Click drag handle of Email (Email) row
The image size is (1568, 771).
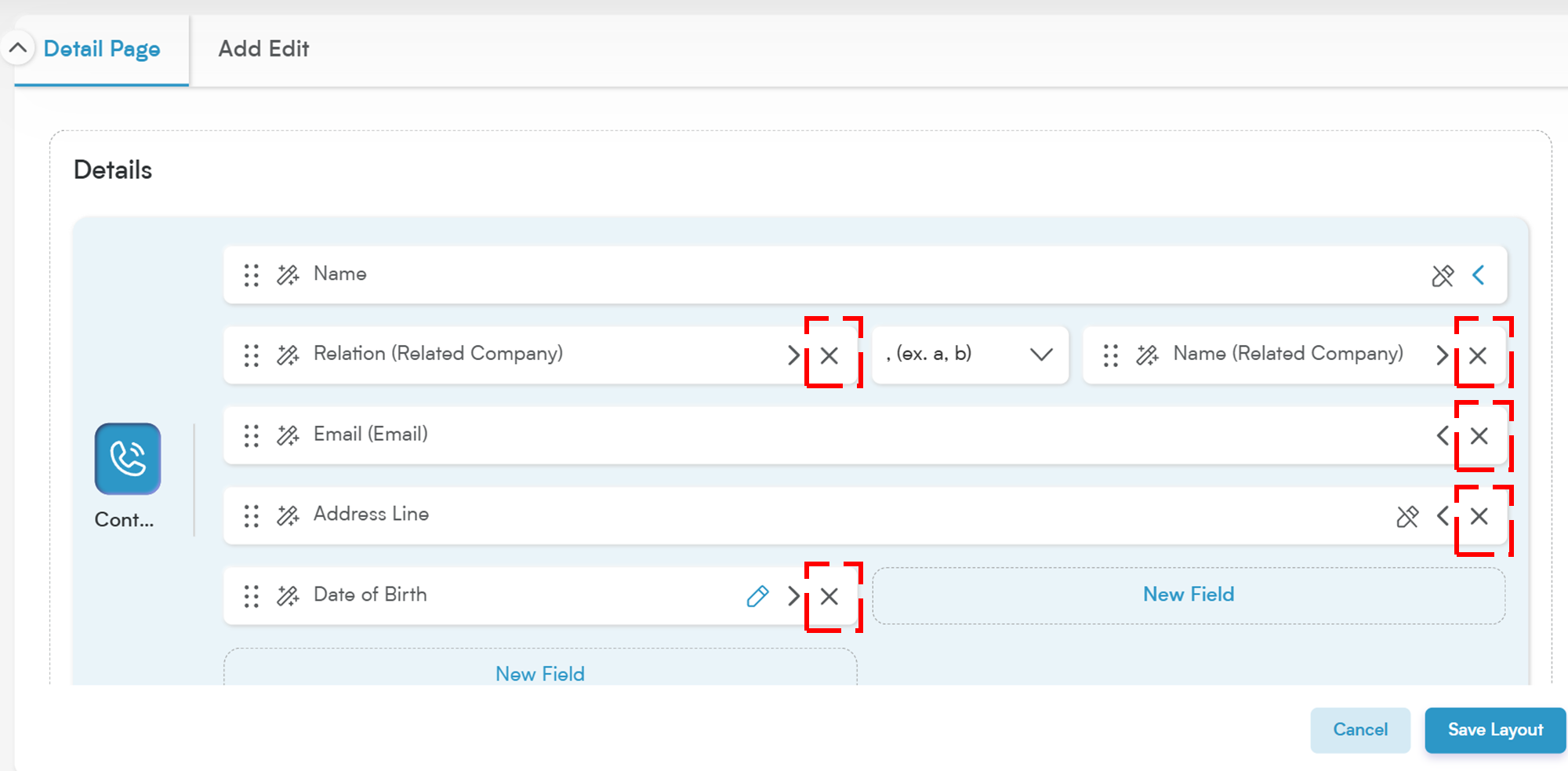[251, 435]
